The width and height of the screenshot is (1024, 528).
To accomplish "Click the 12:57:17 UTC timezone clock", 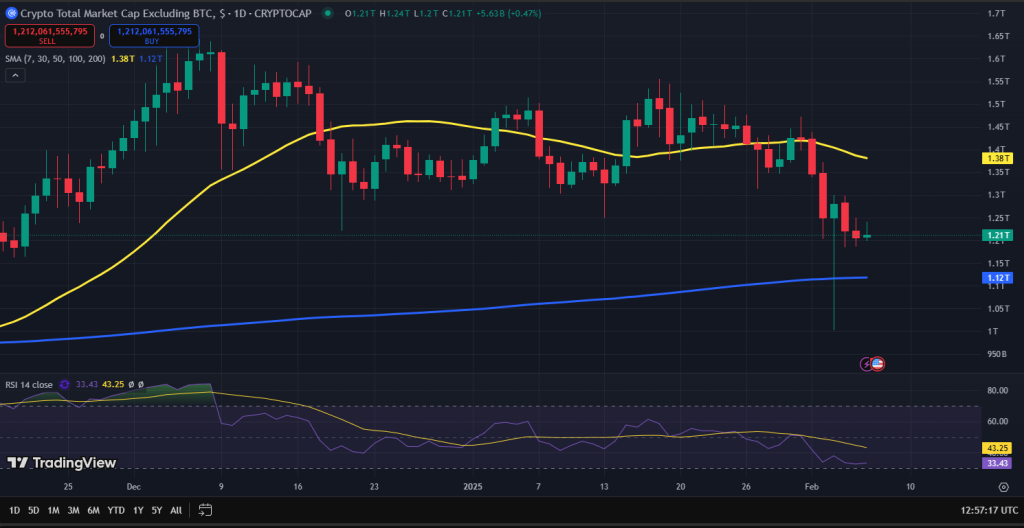I will tap(987, 510).
